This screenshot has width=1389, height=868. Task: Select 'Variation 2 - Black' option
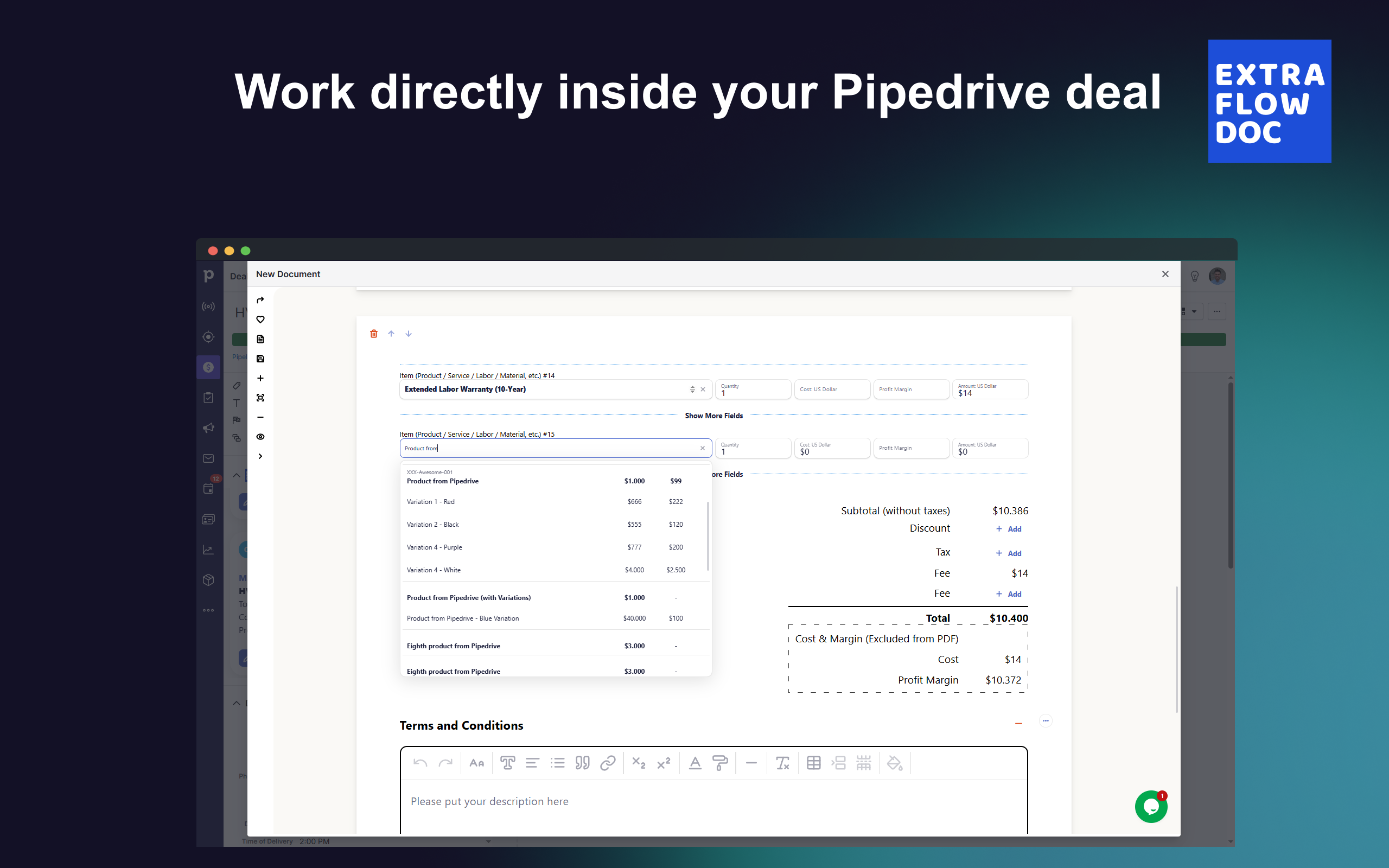[556, 525]
